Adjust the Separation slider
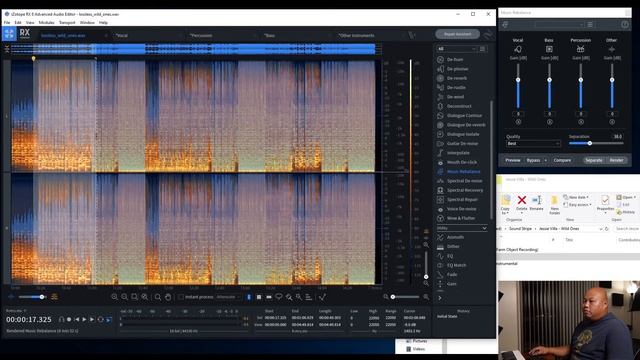 [x=596, y=143]
